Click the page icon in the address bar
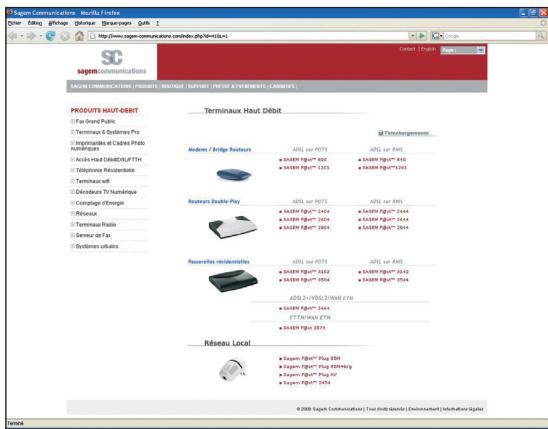This screenshot has height=429, width=548. click(93, 36)
